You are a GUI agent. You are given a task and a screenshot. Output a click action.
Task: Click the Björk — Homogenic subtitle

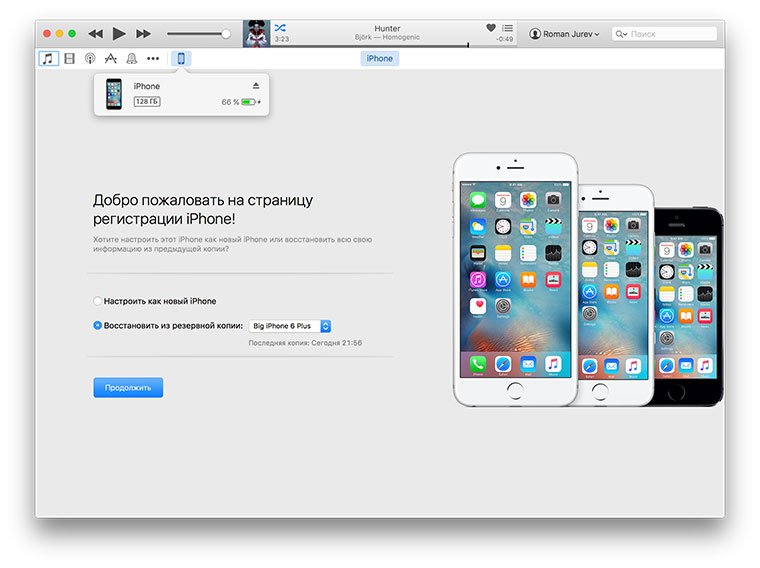(387, 37)
